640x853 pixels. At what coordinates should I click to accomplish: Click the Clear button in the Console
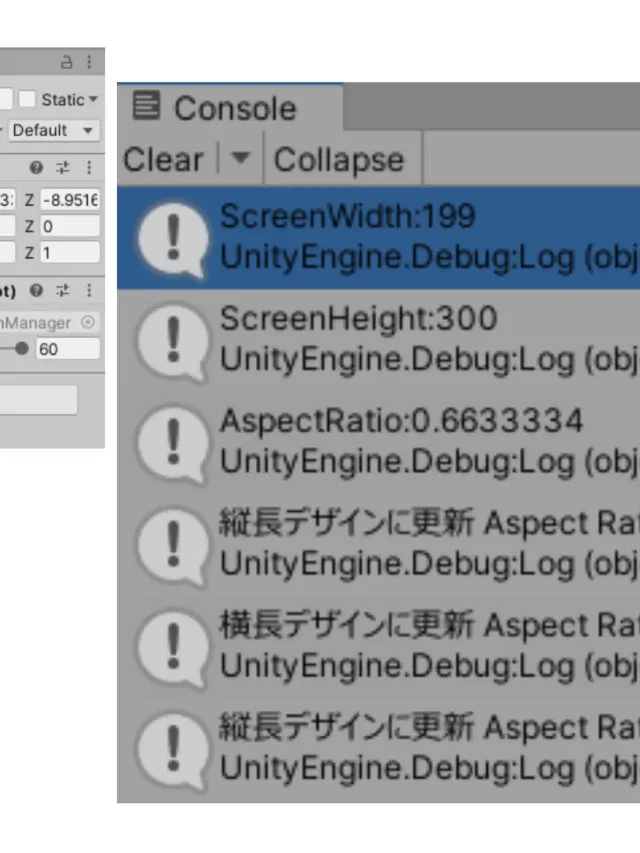tap(162, 160)
